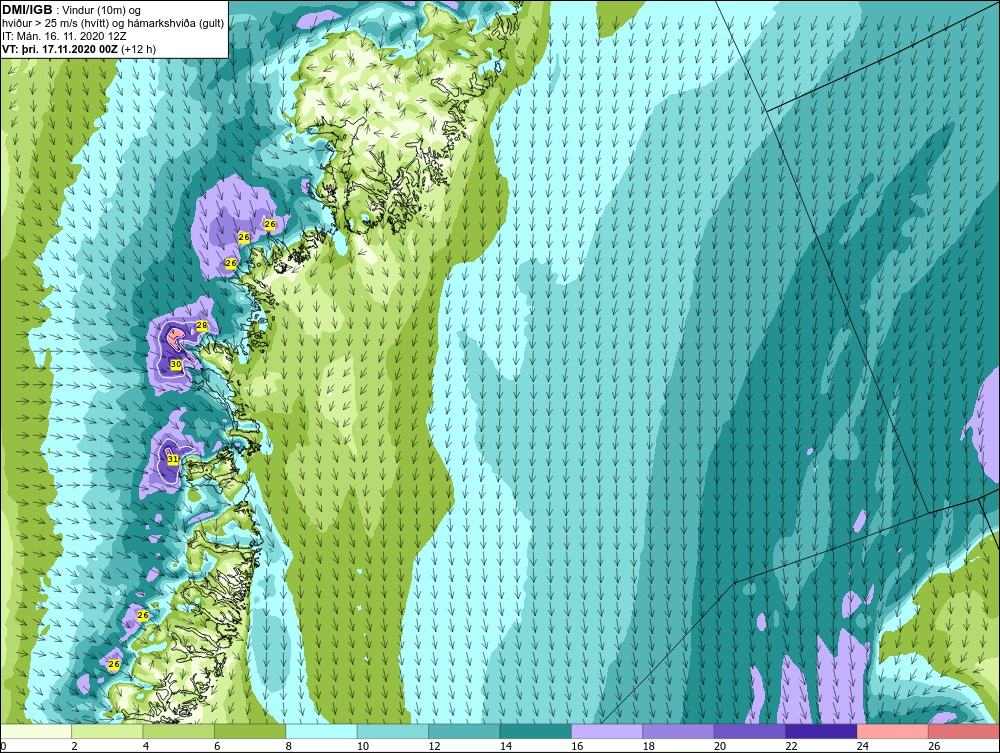1000x753 pixels.
Task: Click the 18–20 m/s purple legend swatch
Action: tap(679, 731)
